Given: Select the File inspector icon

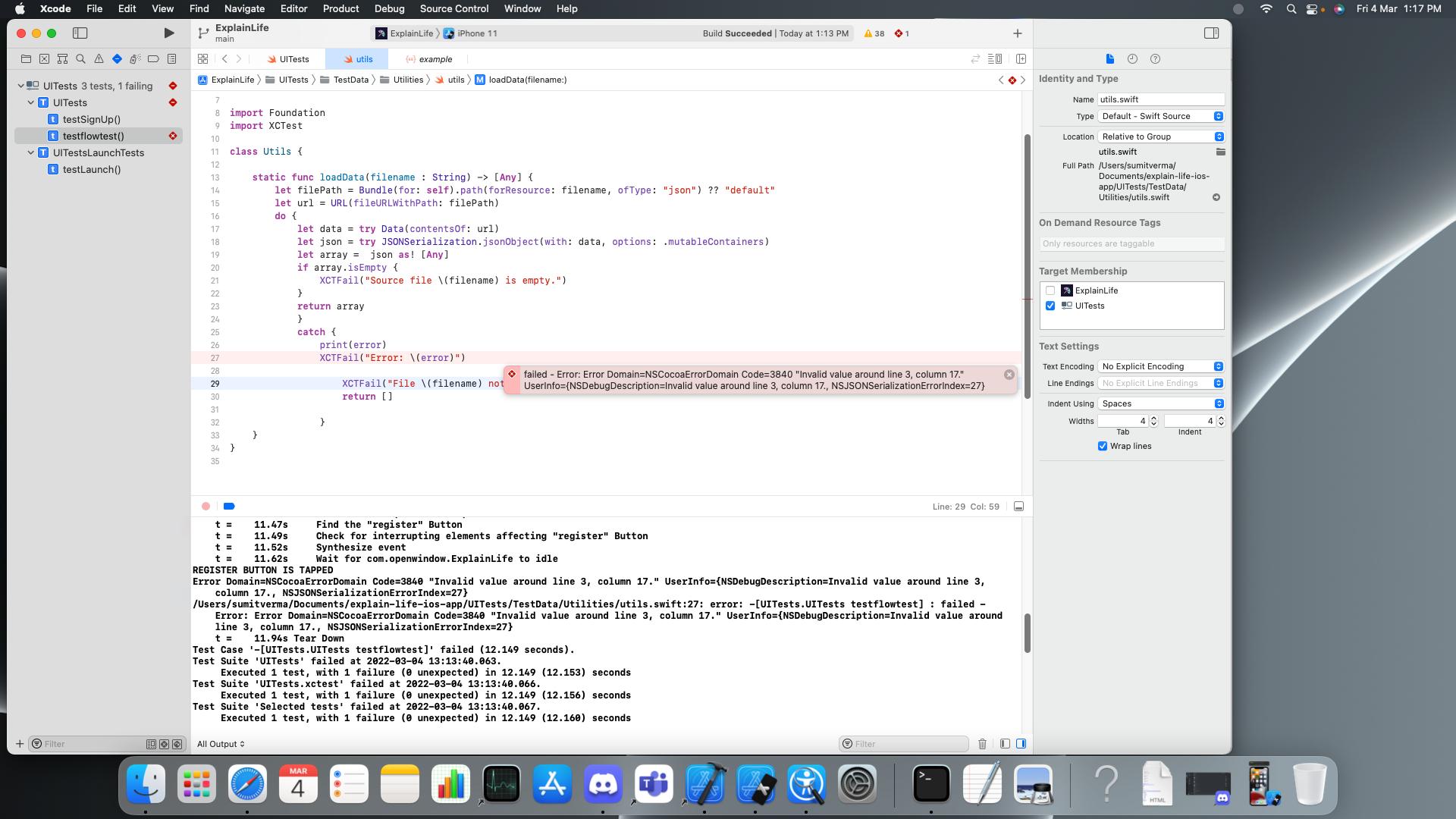Looking at the screenshot, I should click(1109, 58).
